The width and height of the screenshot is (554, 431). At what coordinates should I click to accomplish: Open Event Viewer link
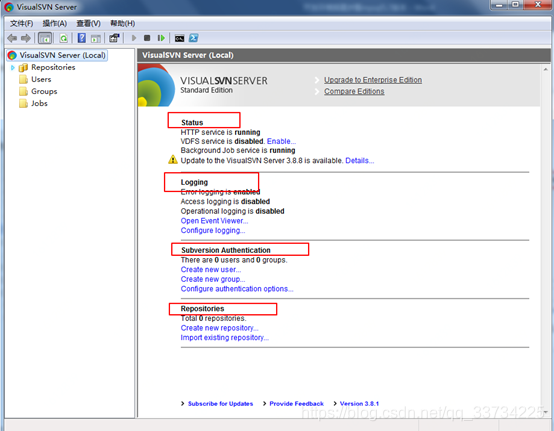(214, 221)
